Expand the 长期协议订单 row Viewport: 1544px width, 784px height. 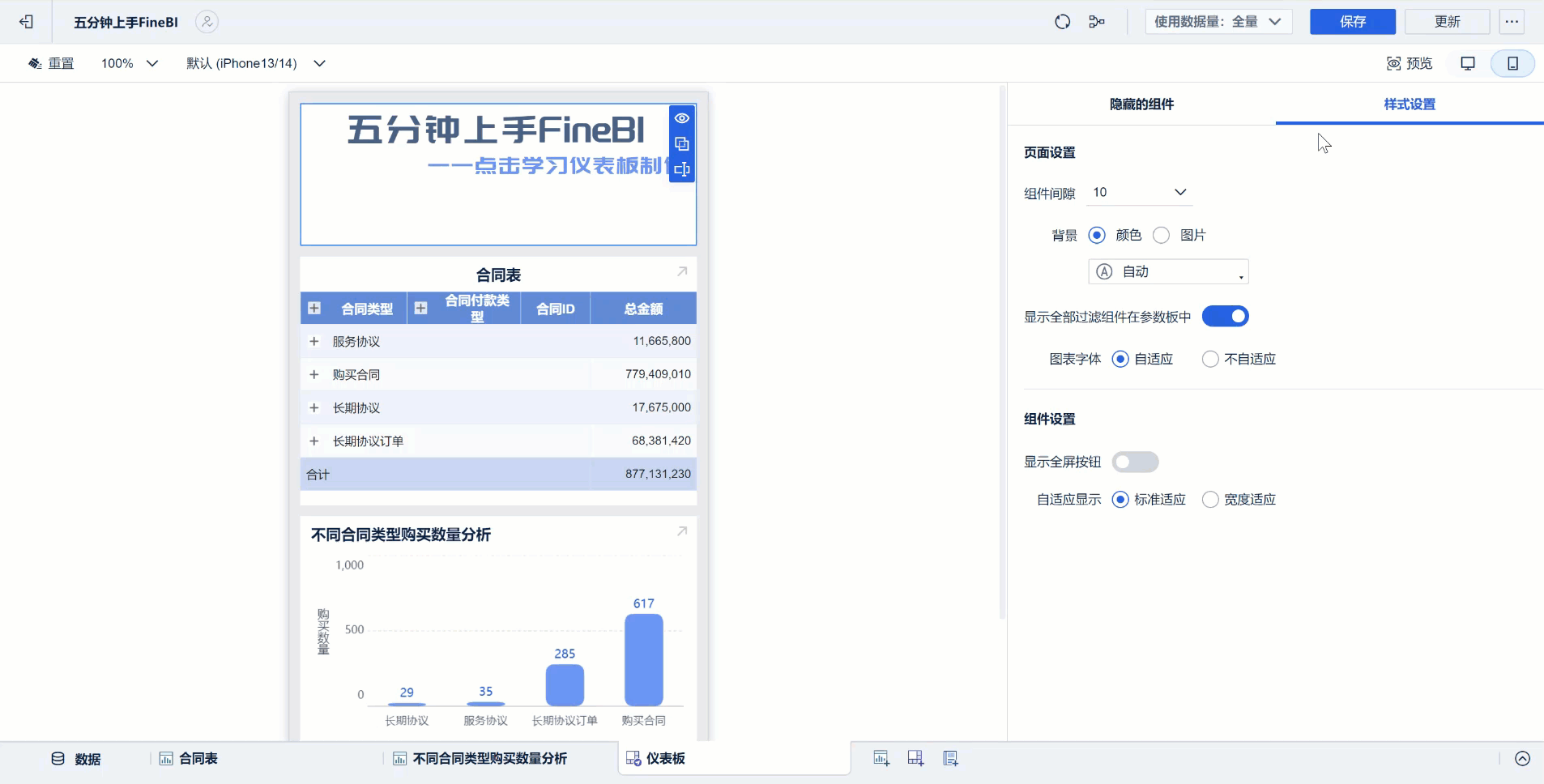[x=314, y=441]
